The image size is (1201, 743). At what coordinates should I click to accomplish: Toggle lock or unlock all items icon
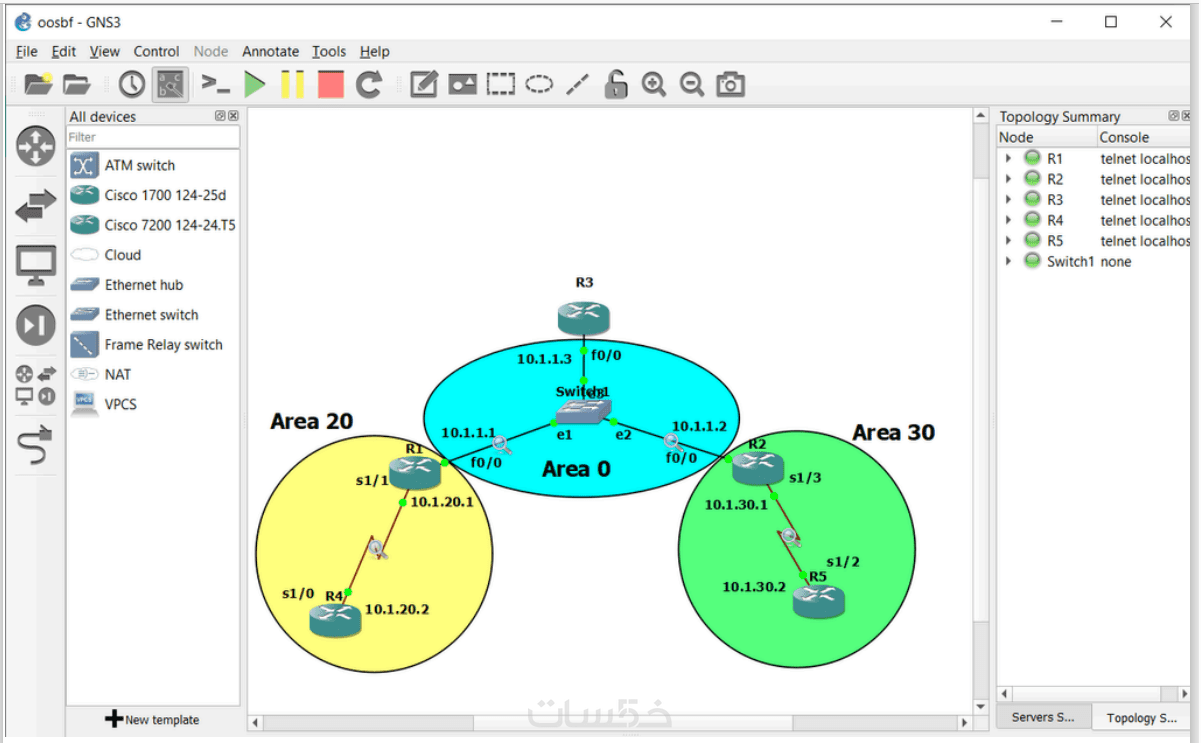pyautogui.click(x=616, y=85)
